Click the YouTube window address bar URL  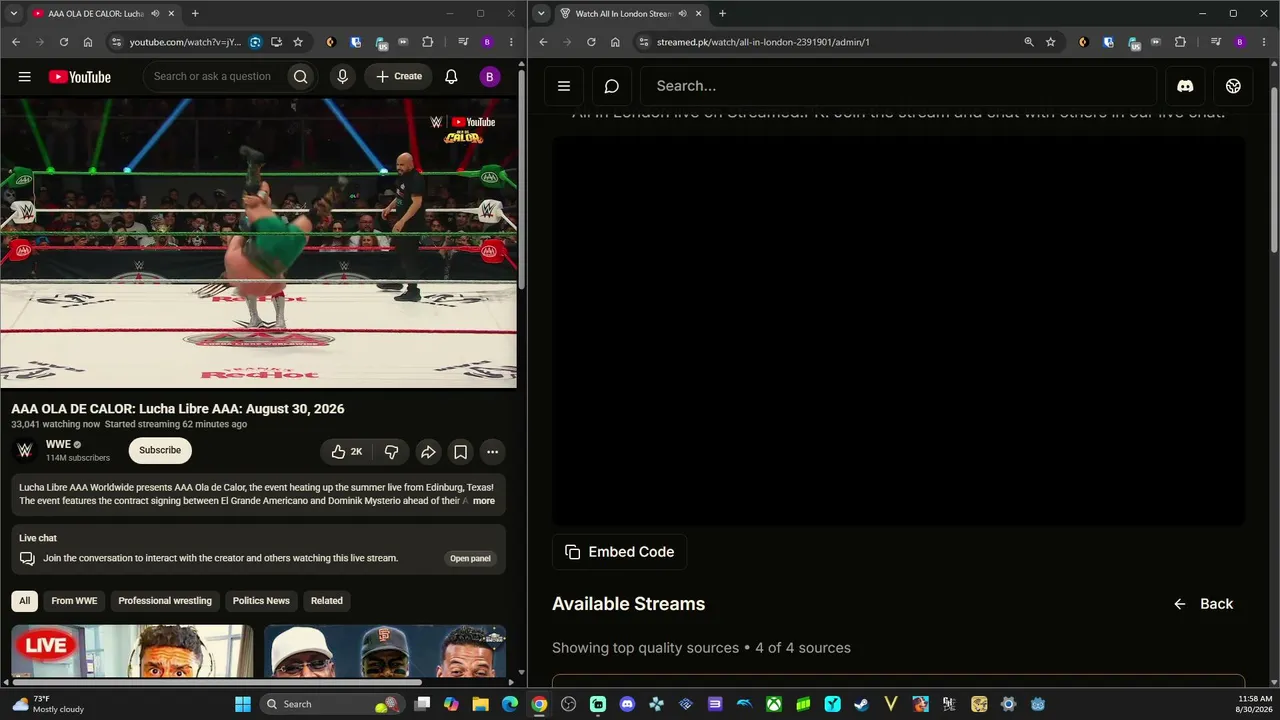coord(186,42)
